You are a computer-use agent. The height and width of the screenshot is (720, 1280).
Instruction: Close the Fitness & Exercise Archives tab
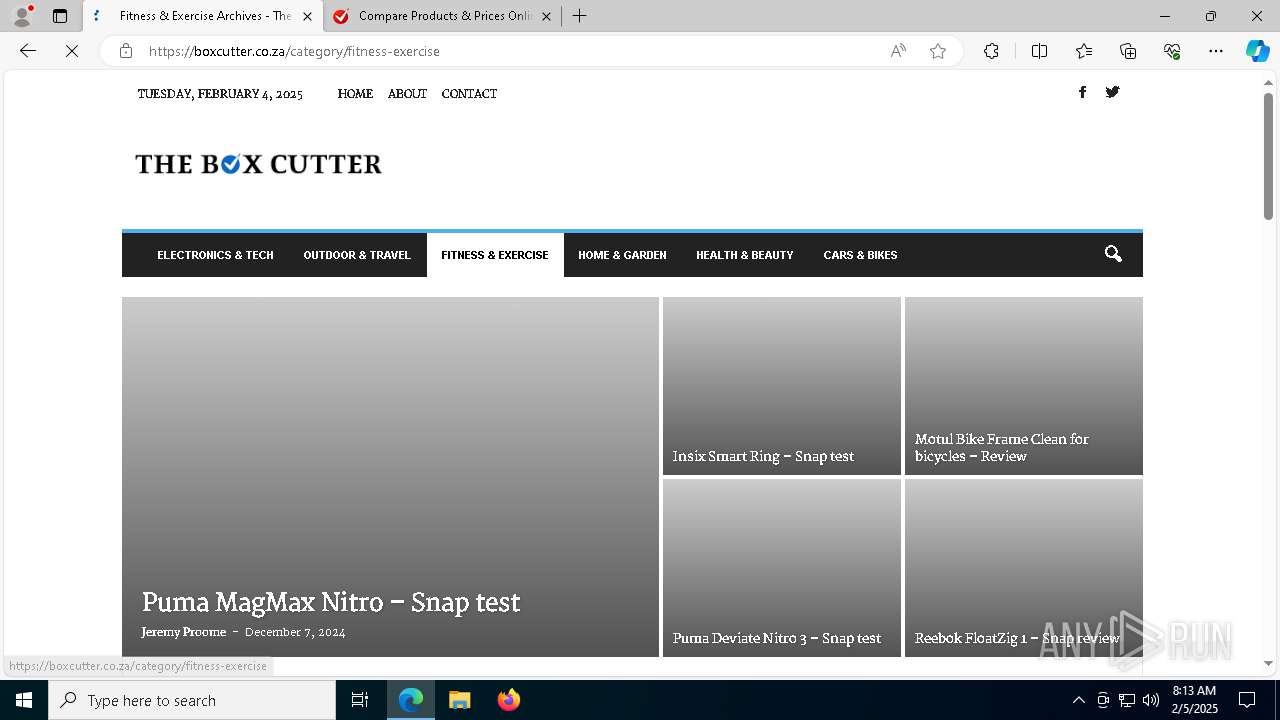(x=307, y=16)
